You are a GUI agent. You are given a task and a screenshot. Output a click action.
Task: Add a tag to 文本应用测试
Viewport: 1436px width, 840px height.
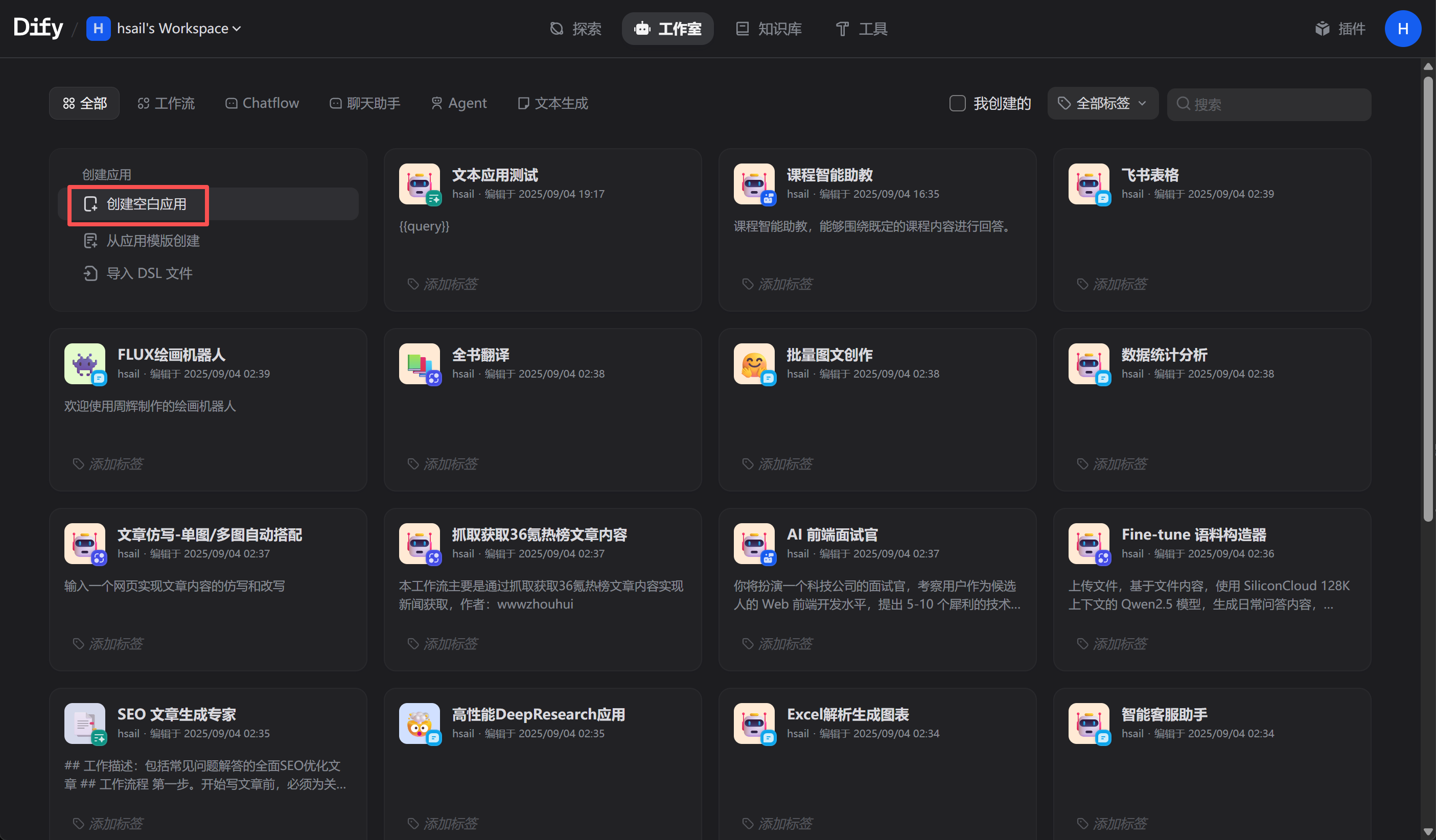pos(443,284)
